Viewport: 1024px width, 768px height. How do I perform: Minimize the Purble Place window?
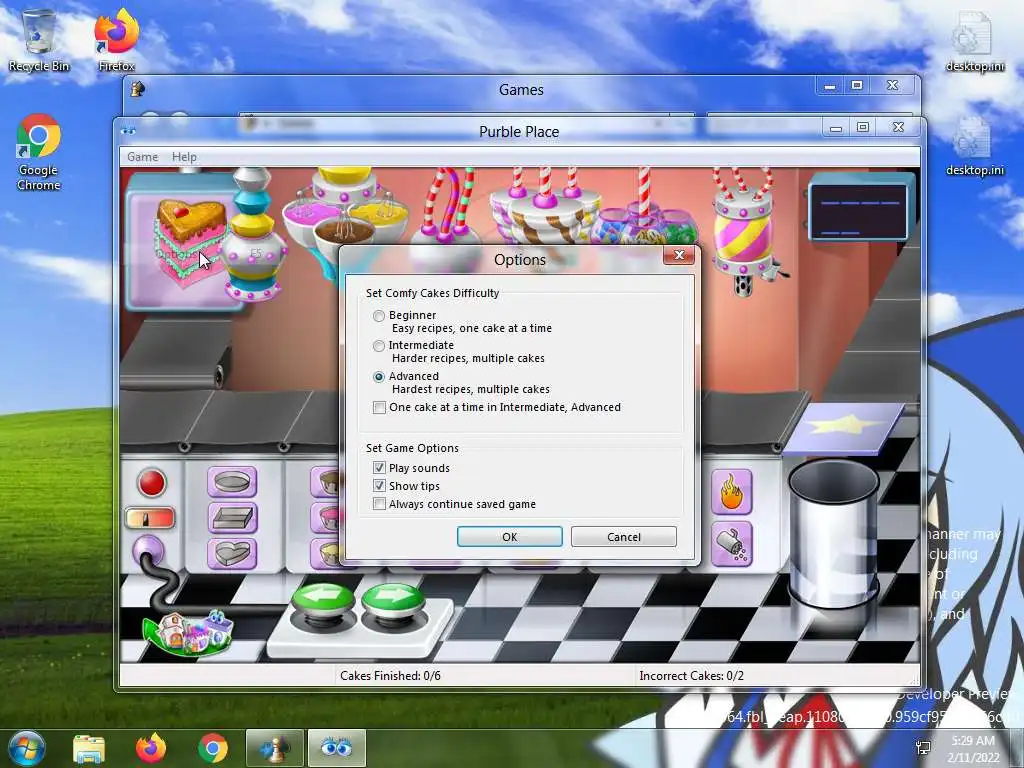click(x=835, y=128)
